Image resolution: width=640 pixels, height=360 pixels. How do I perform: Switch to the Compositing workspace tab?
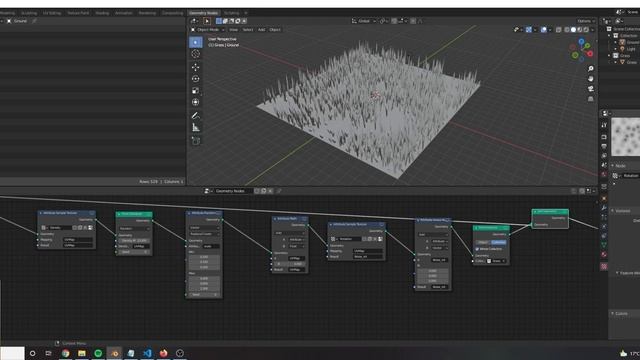172,13
